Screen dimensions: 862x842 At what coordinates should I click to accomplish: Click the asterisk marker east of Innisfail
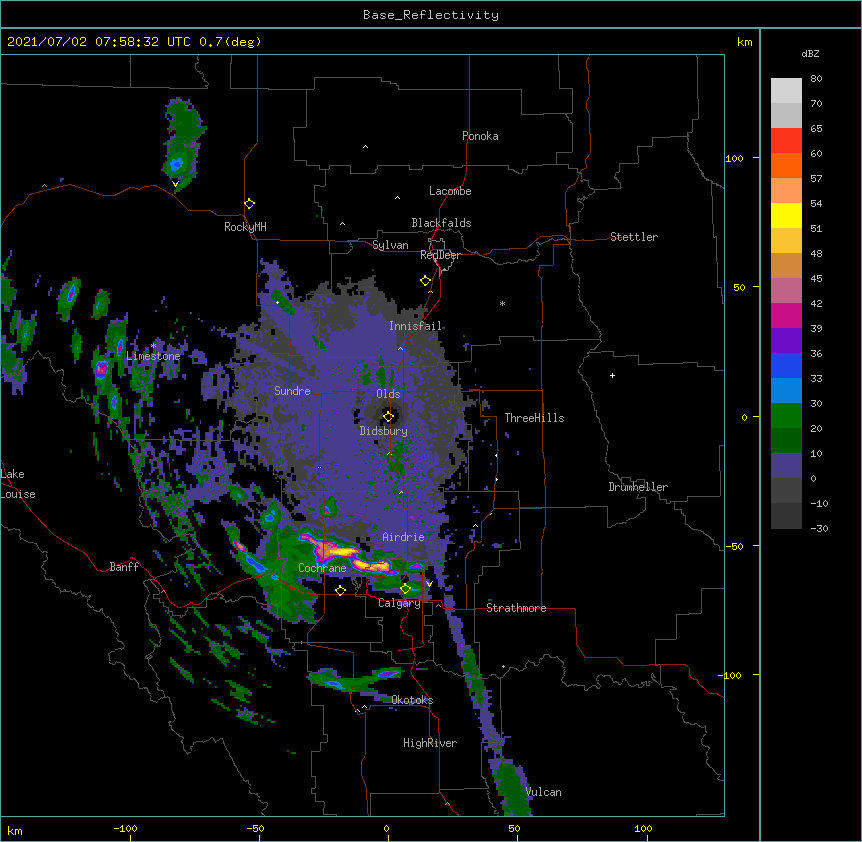click(502, 303)
